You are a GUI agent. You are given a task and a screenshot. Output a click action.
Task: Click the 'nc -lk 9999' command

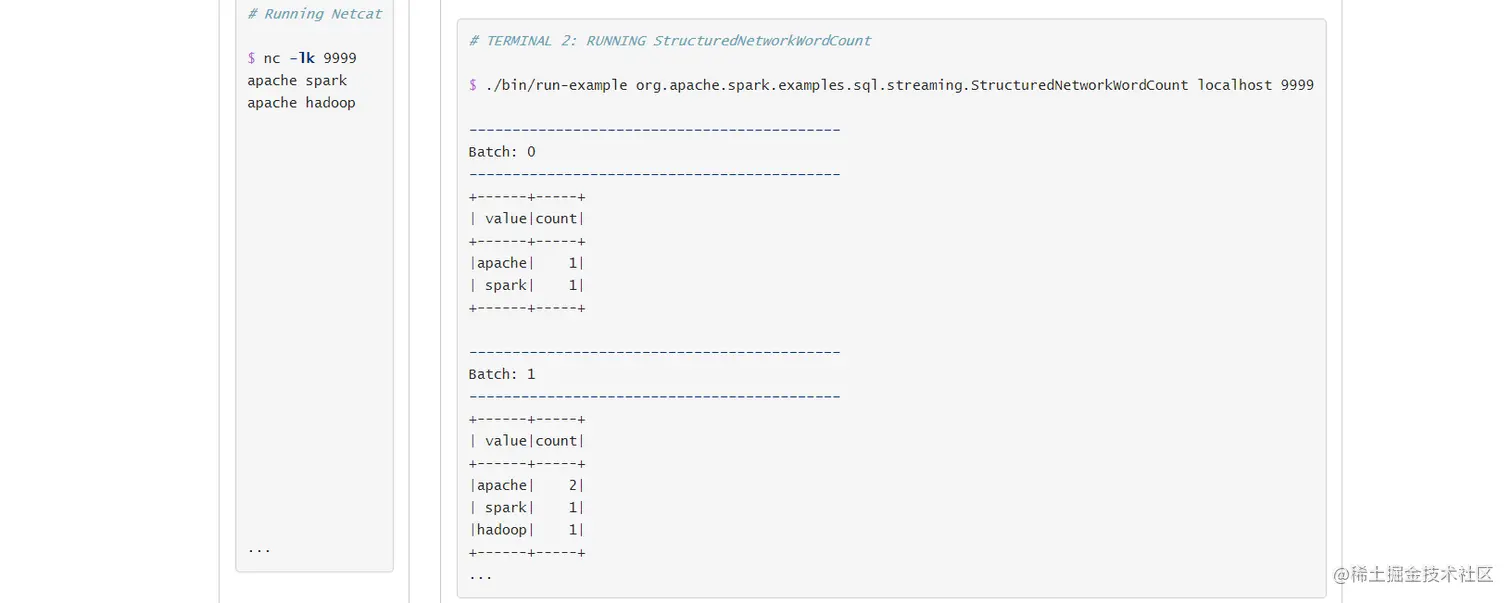pyautogui.click(x=310, y=58)
